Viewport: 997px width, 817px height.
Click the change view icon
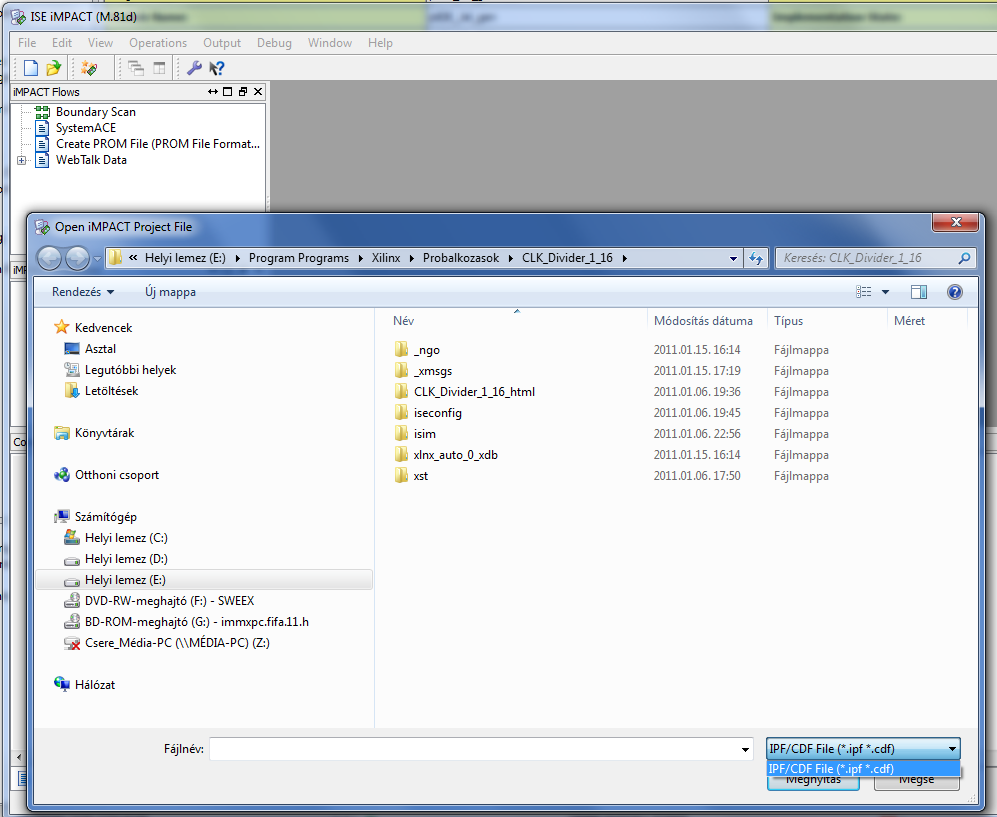tap(863, 292)
